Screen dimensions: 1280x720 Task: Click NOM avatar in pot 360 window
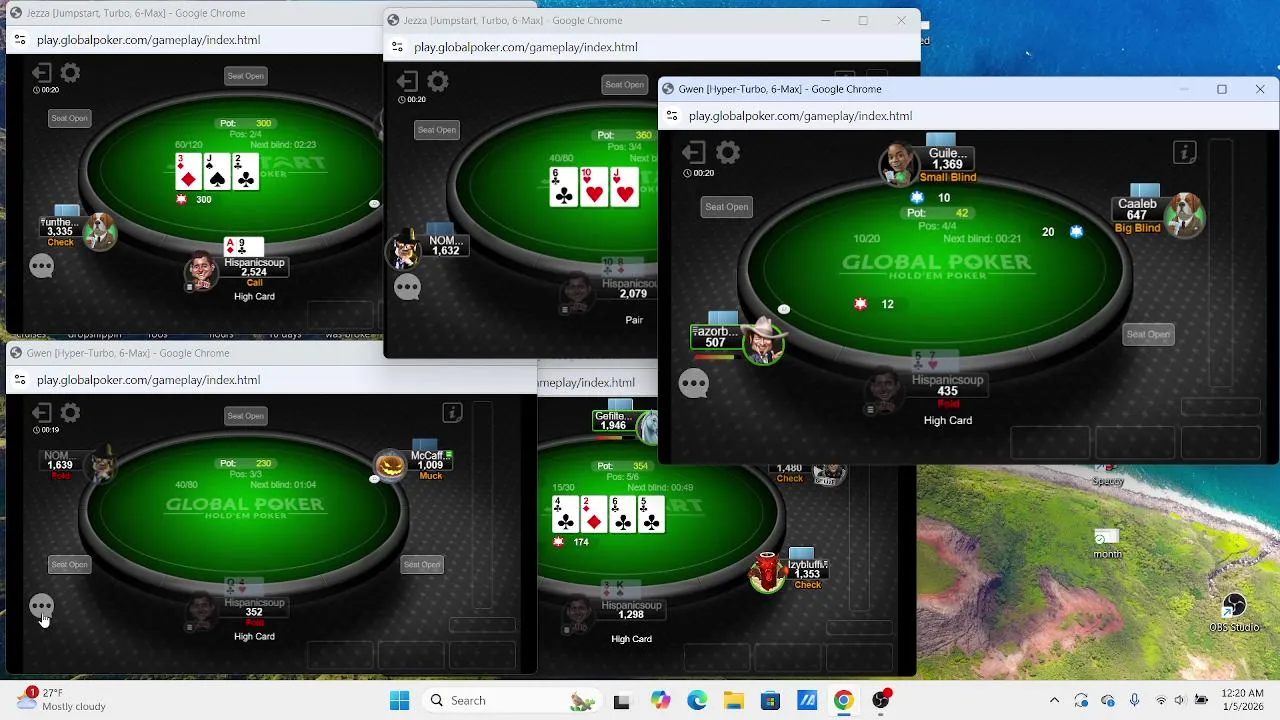point(404,249)
